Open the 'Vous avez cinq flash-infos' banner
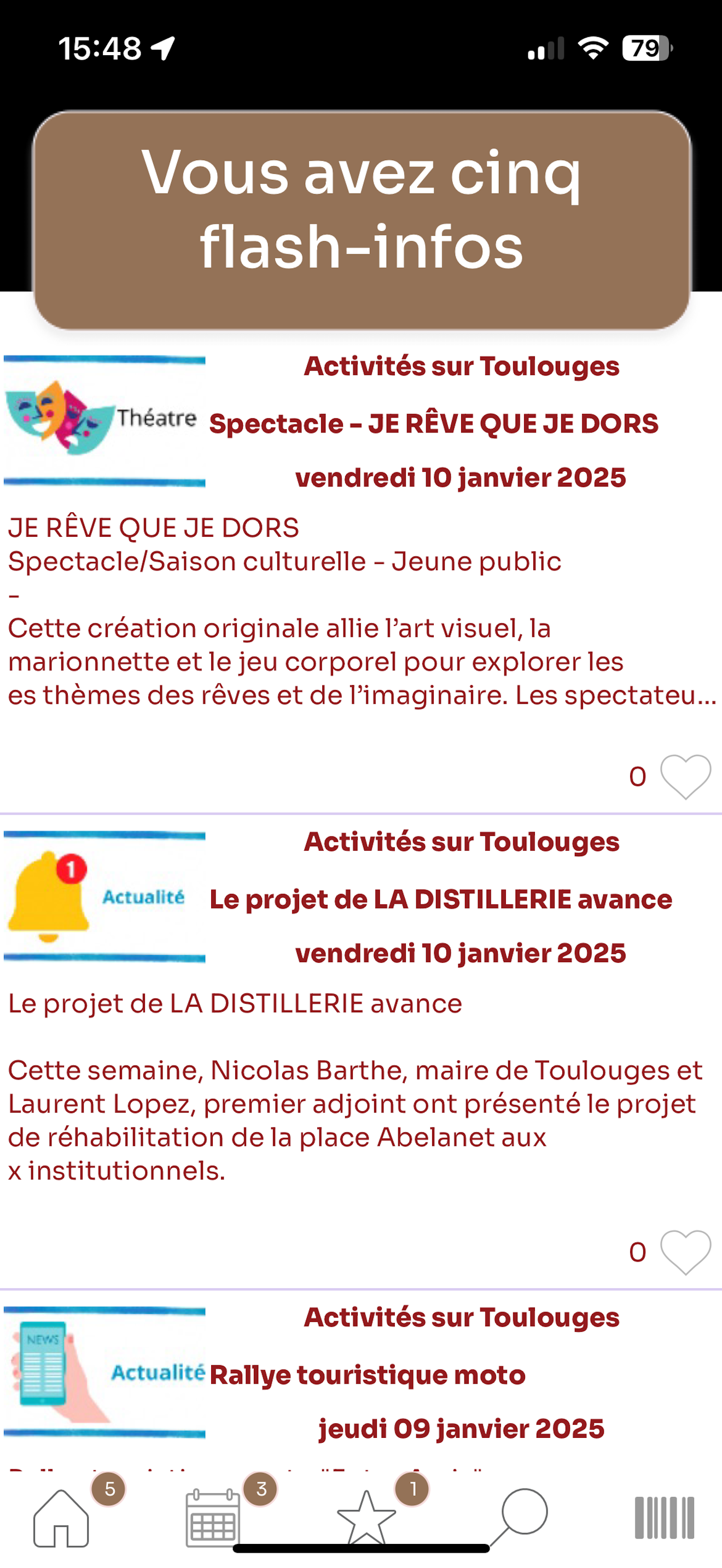The width and height of the screenshot is (722, 1568). (x=362, y=220)
